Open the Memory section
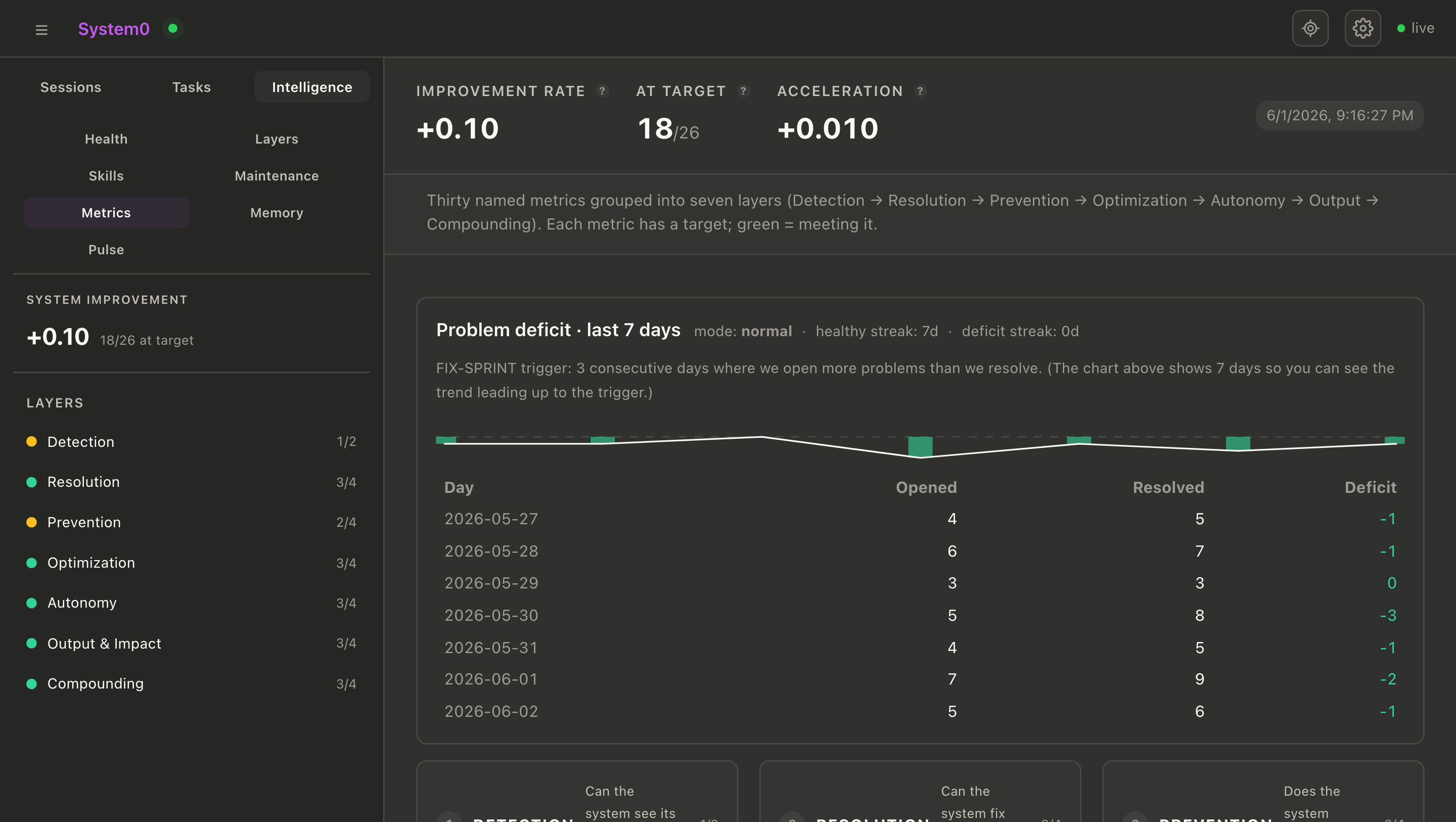 pos(277,212)
